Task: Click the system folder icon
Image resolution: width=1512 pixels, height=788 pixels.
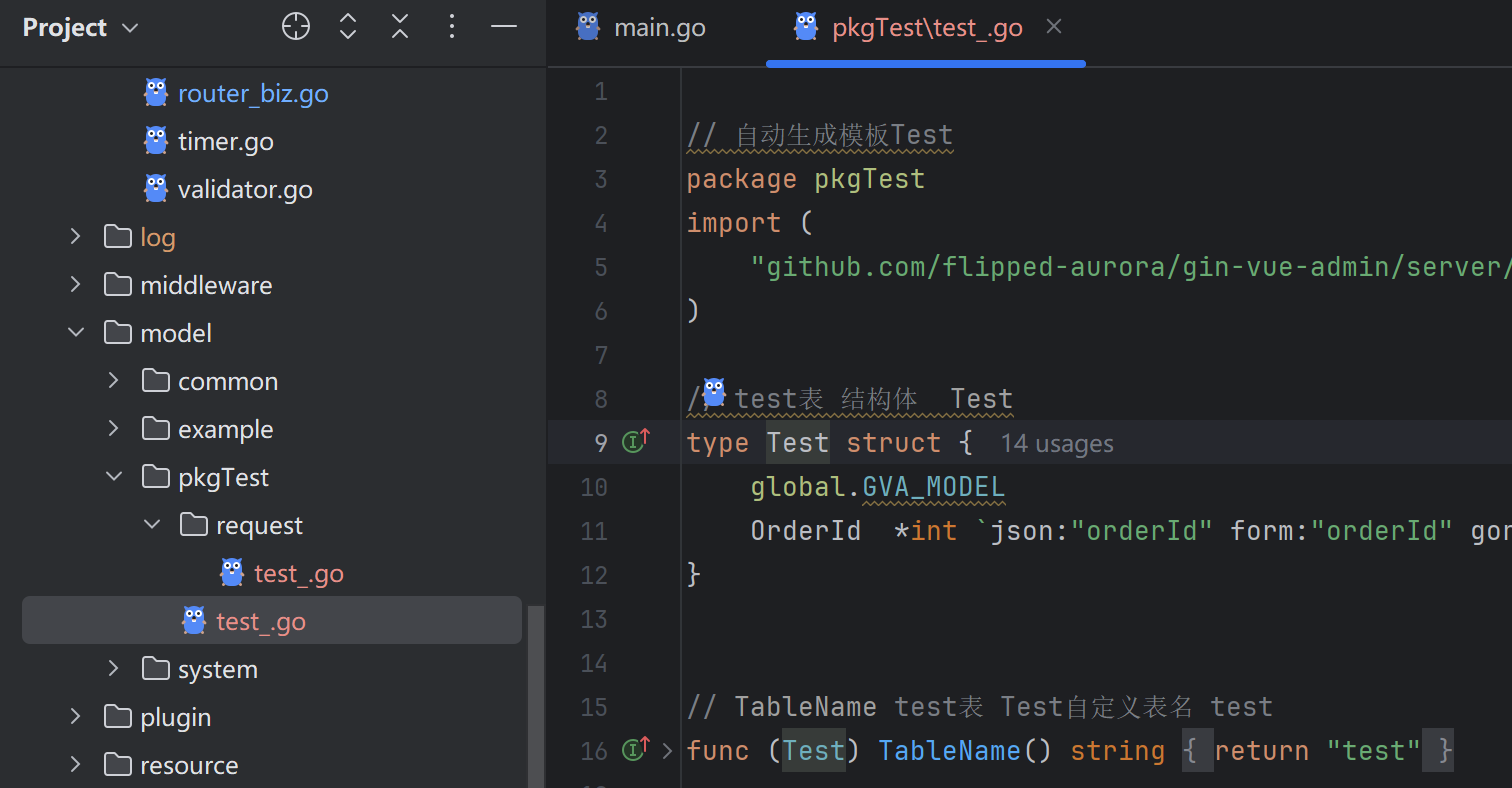Action: click(x=156, y=669)
